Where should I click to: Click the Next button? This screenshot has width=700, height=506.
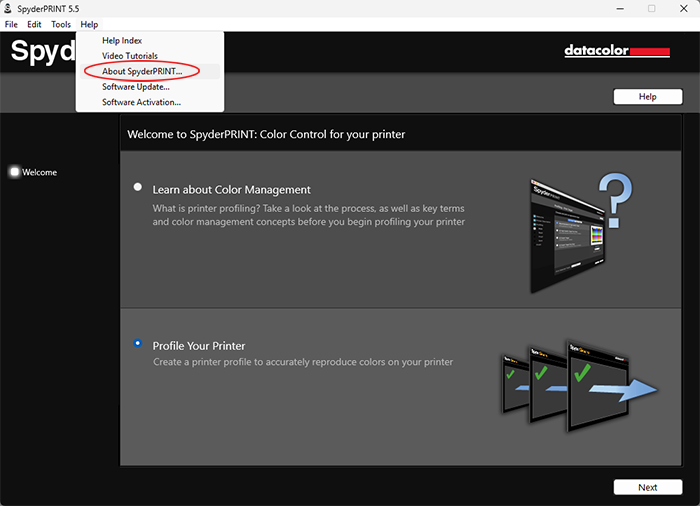click(647, 487)
